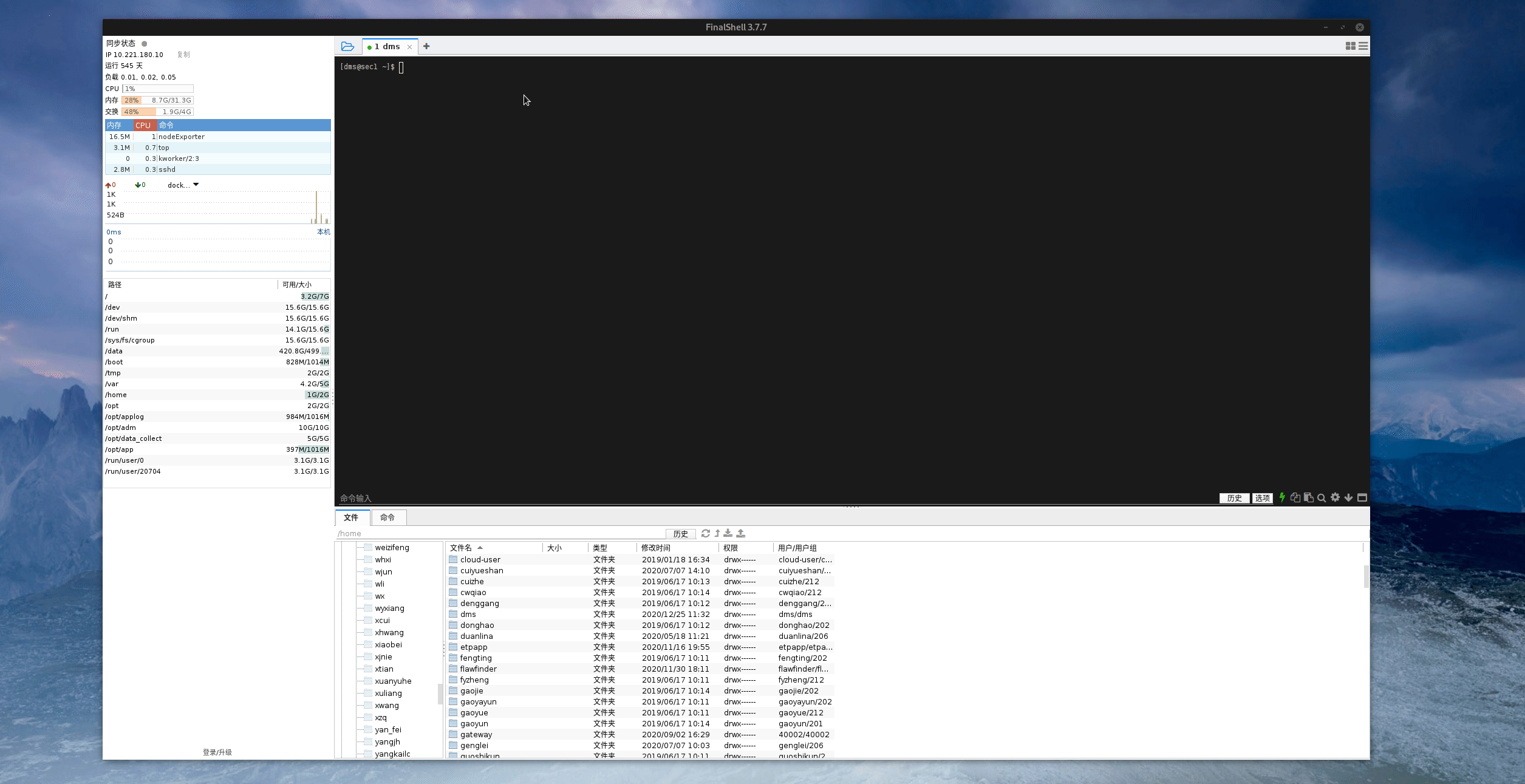This screenshot has height=784, width=1525.
Task: Download a file using download icon
Action: tap(728, 533)
